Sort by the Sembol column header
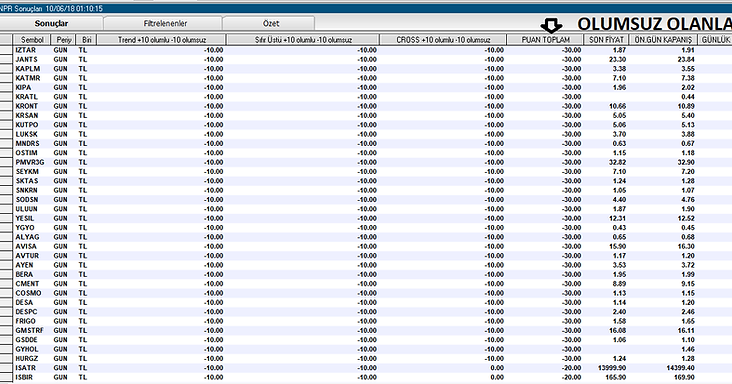This screenshot has width=732, height=384. coord(32,40)
